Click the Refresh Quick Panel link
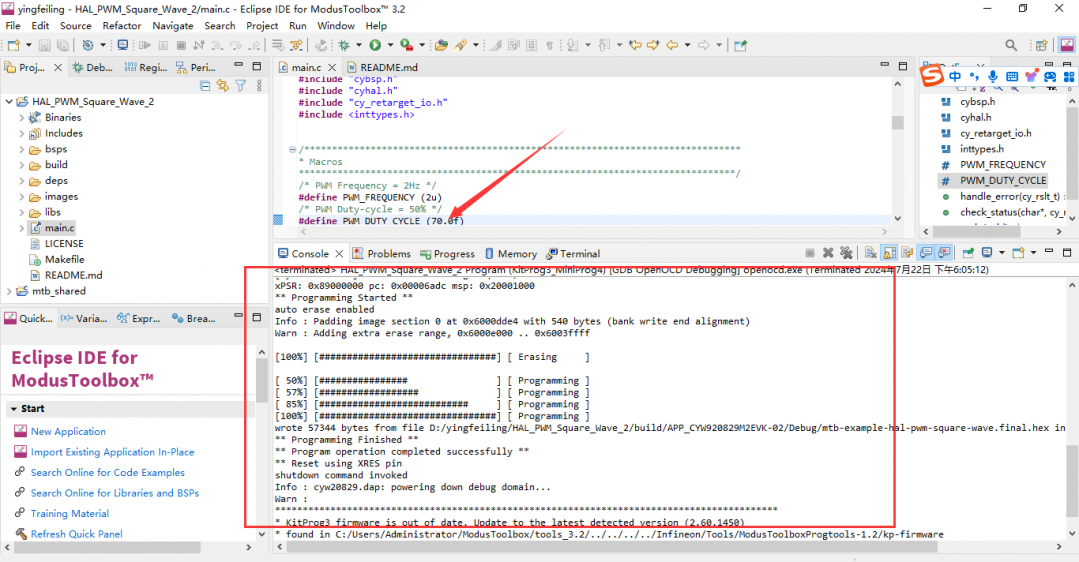This screenshot has width=1079, height=562. [76, 534]
